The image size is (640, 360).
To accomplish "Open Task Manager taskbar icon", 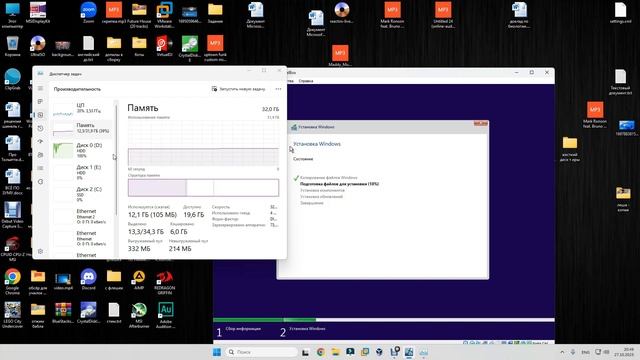I will (423, 352).
